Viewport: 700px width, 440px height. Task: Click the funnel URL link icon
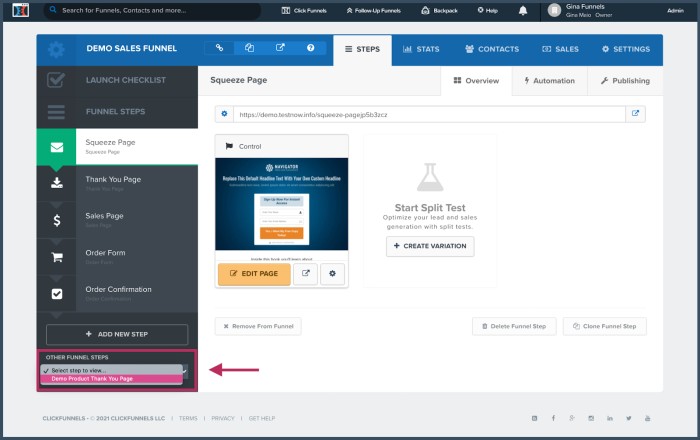pyautogui.click(x=219, y=48)
